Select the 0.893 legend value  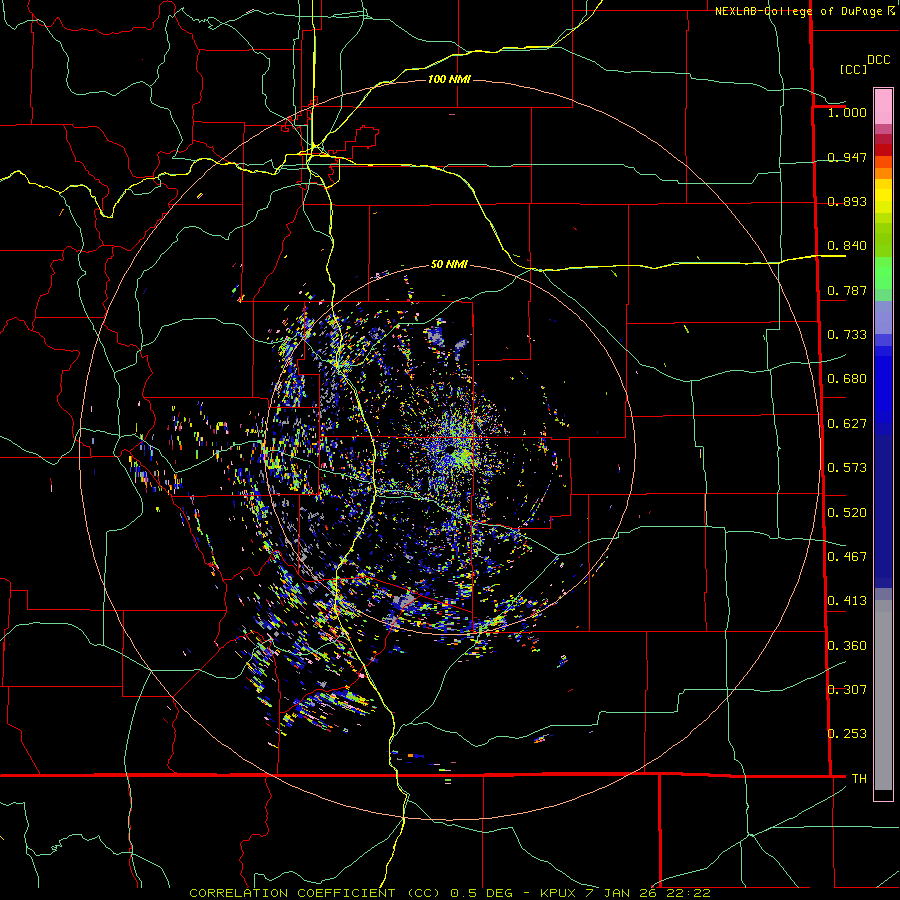(847, 201)
